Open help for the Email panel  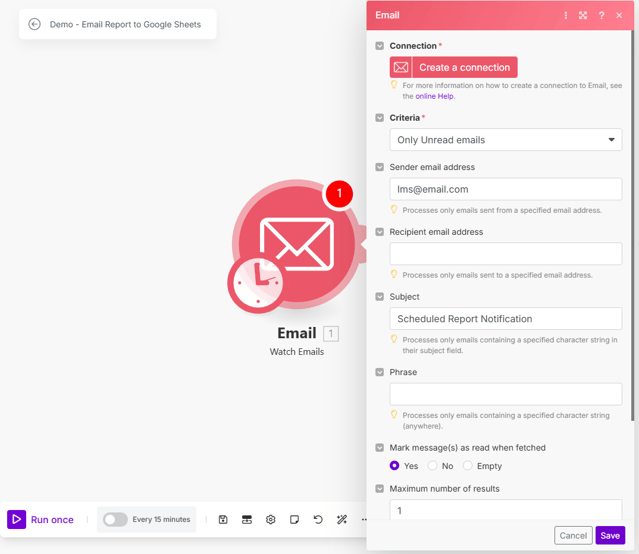click(x=602, y=15)
